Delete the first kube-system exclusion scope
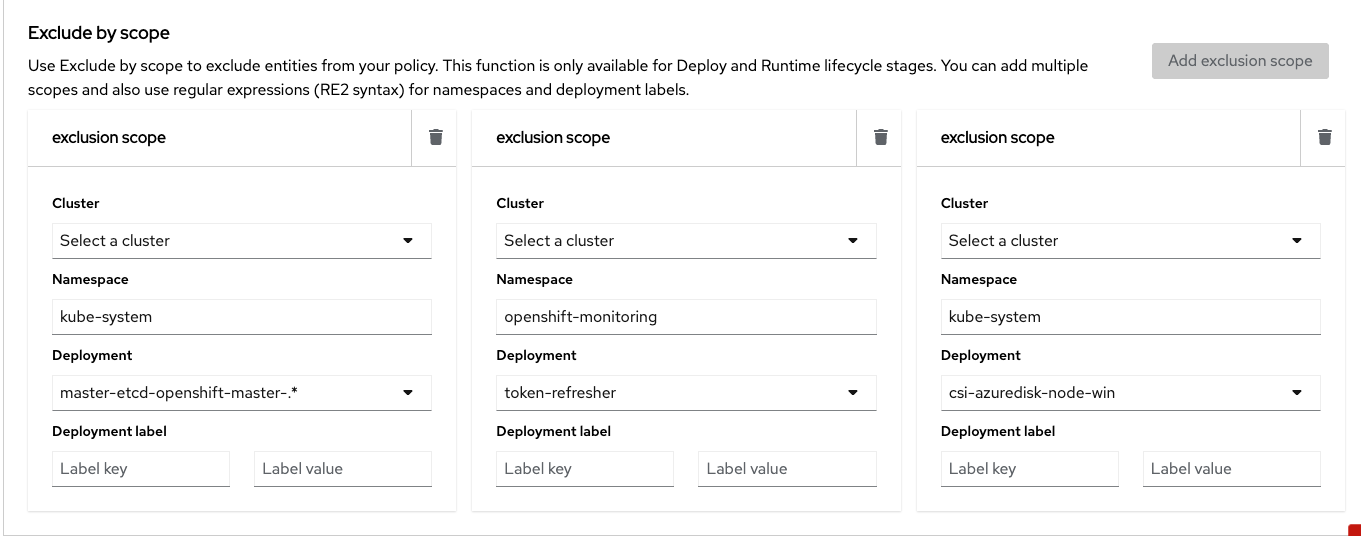The width and height of the screenshot is (1361, 536). coord(436,138)
